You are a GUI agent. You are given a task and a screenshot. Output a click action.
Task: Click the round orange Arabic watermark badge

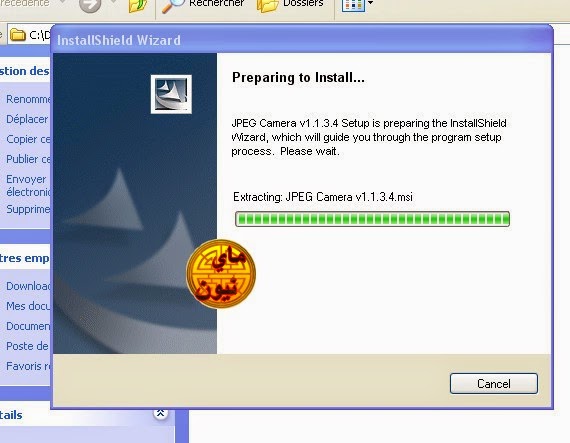pos(221,274)
